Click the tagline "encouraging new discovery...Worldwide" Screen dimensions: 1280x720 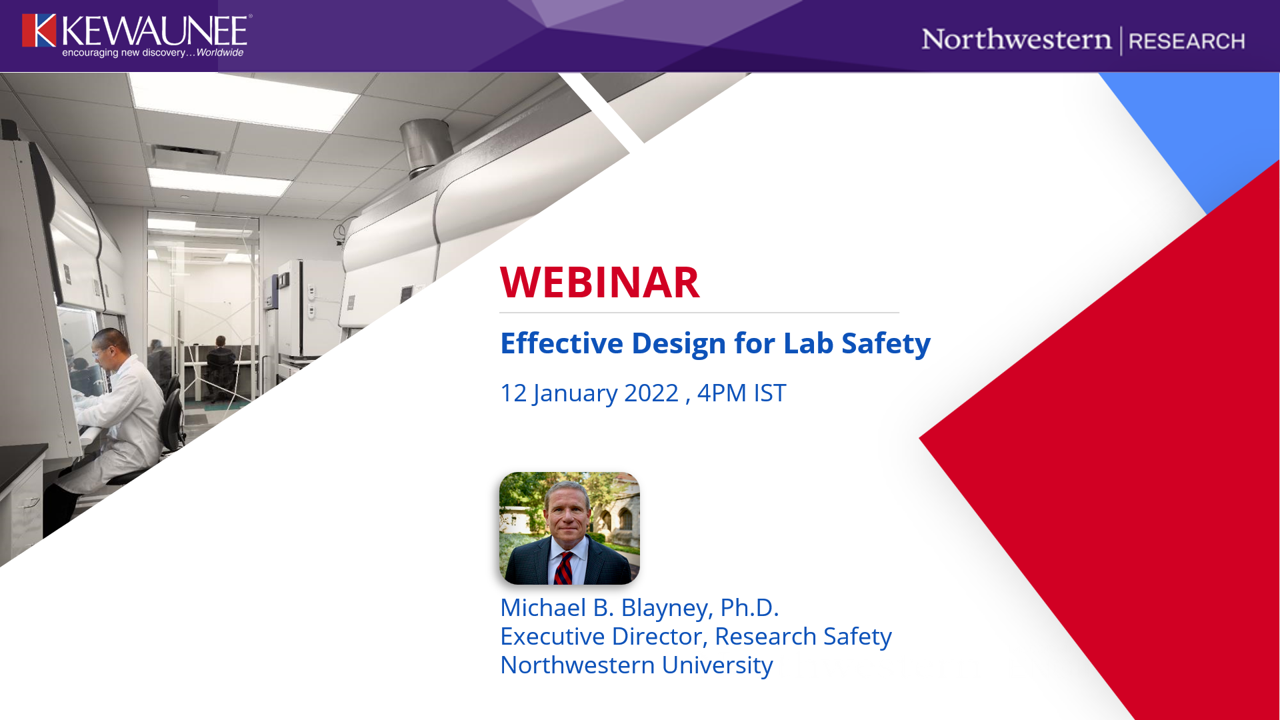tap(153, 52)
